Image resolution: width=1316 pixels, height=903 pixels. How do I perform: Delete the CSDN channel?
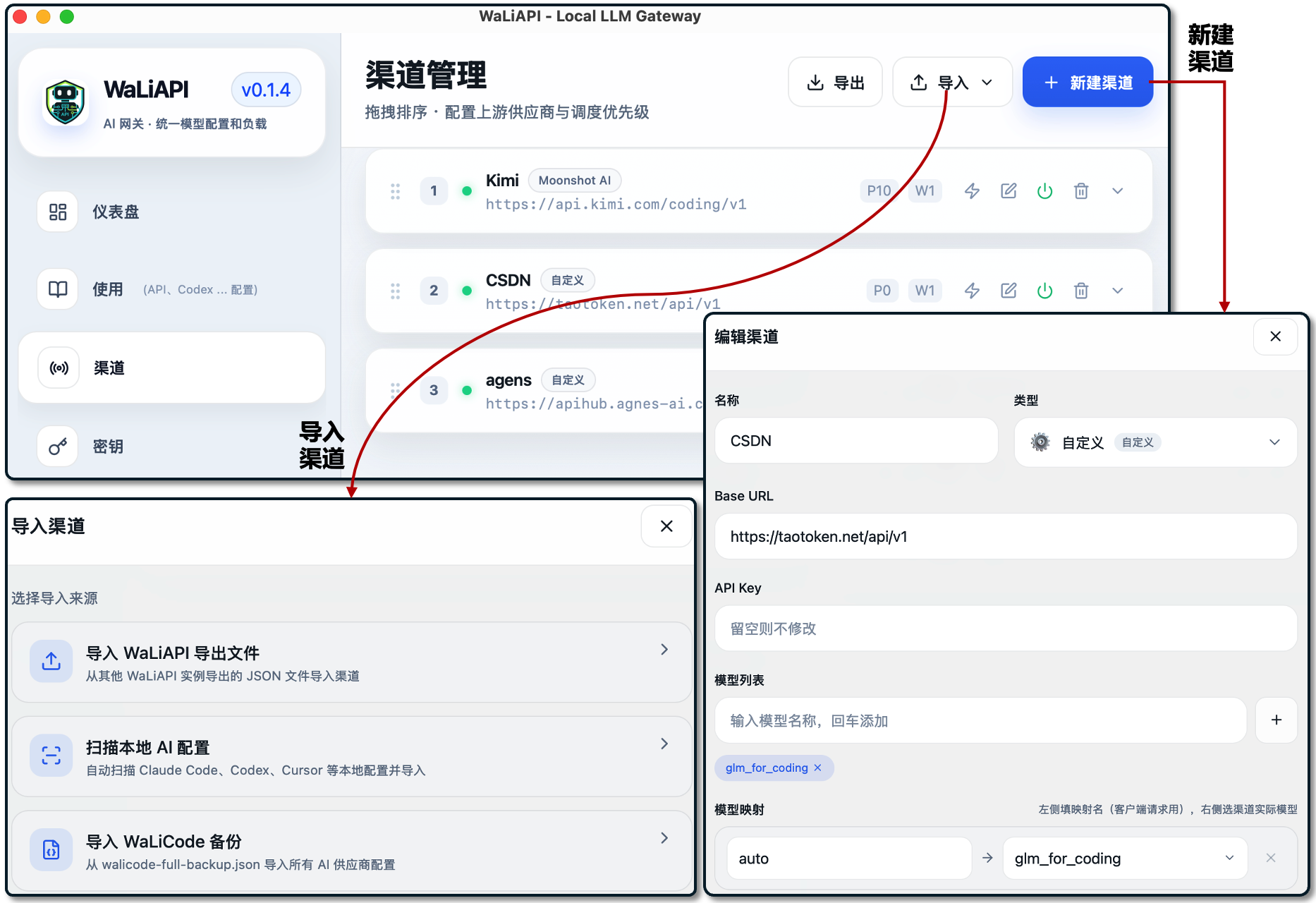tap(1081, 291)
